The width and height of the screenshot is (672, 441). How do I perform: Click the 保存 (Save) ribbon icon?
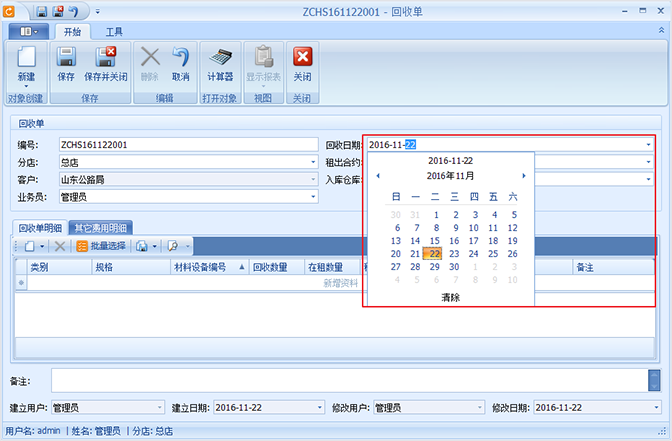(66, 63)
